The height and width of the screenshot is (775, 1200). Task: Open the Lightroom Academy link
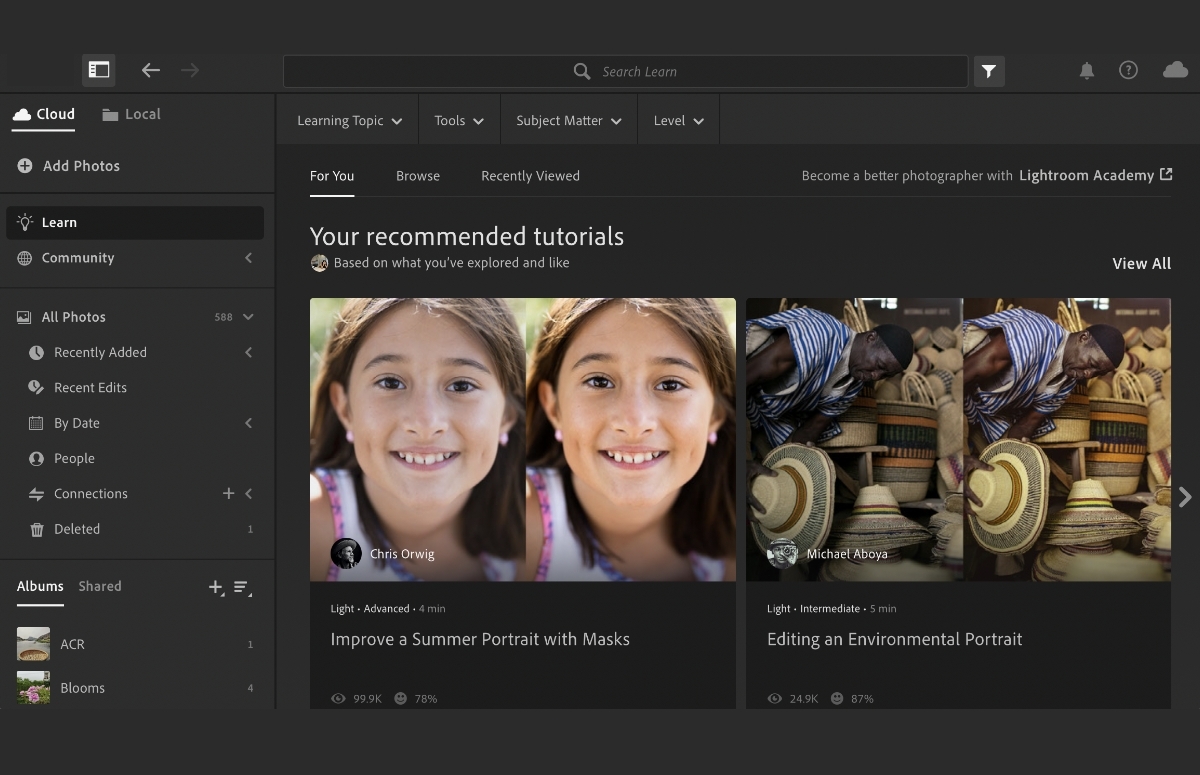1094,175
